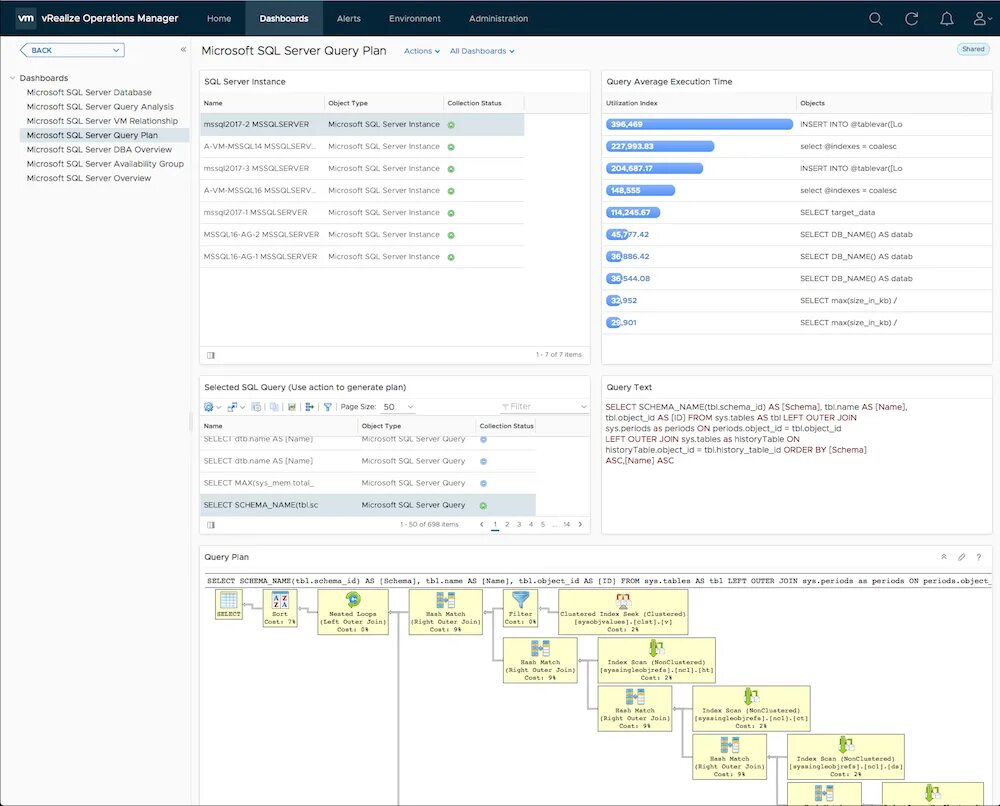Toggle column chooser in Selected SQL Query footer
1000x806 pixels.
coord(211,525)
